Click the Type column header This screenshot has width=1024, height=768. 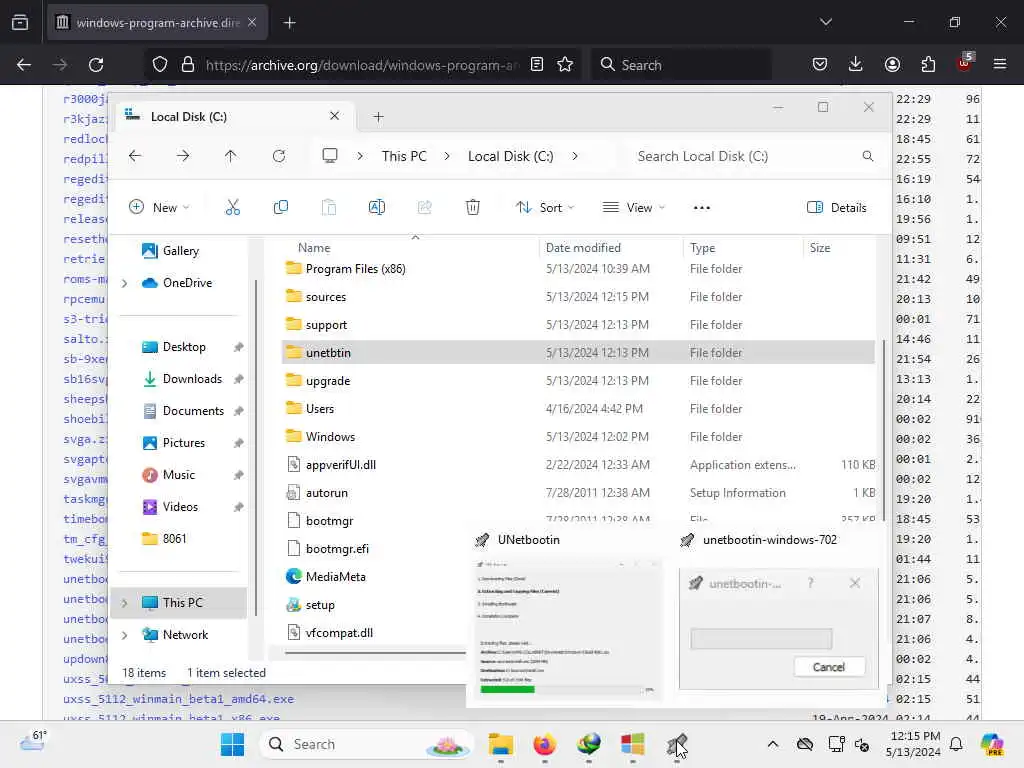click(x=703, y=248)
